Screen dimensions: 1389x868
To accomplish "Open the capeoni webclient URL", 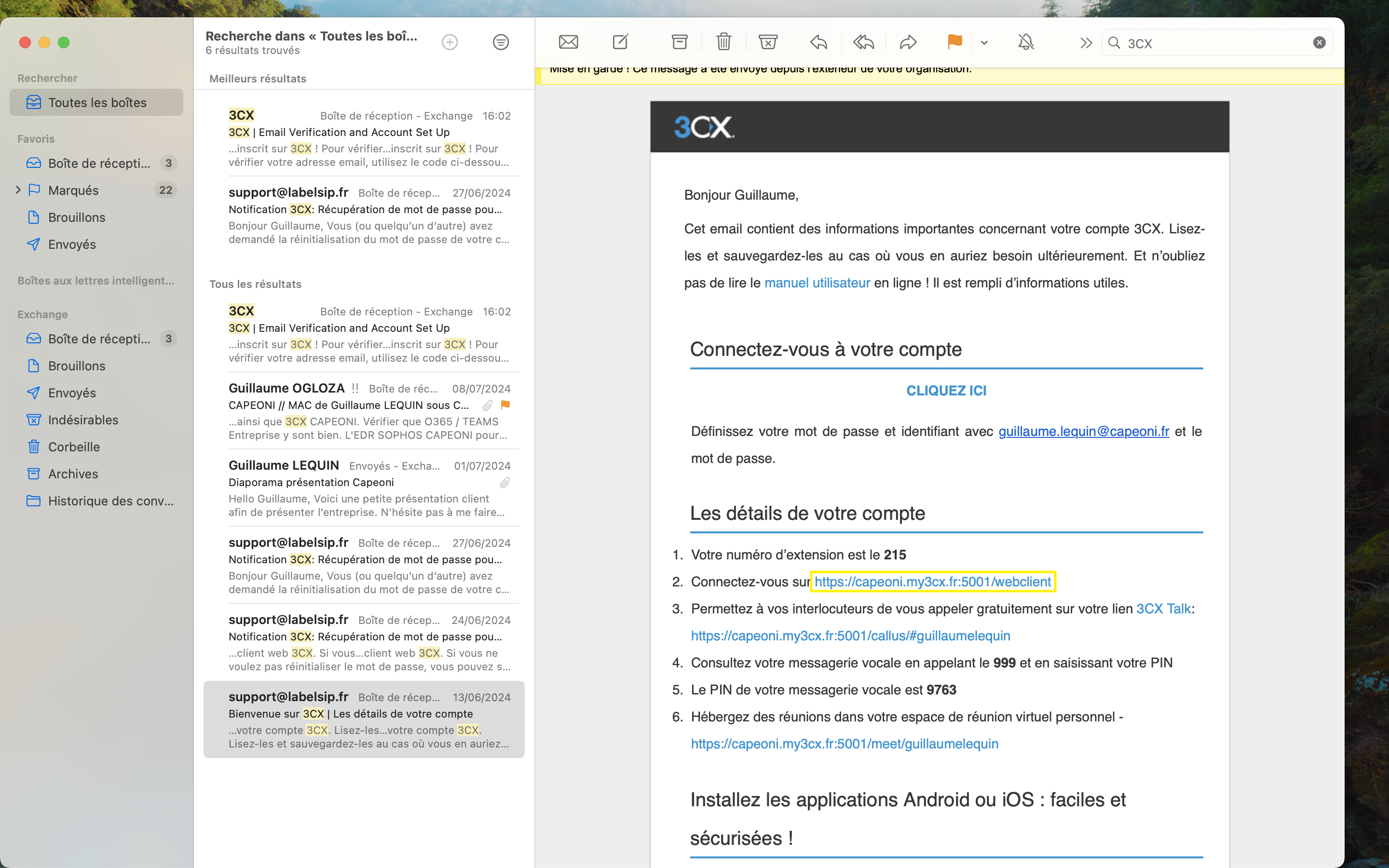I will pos(933,582).
